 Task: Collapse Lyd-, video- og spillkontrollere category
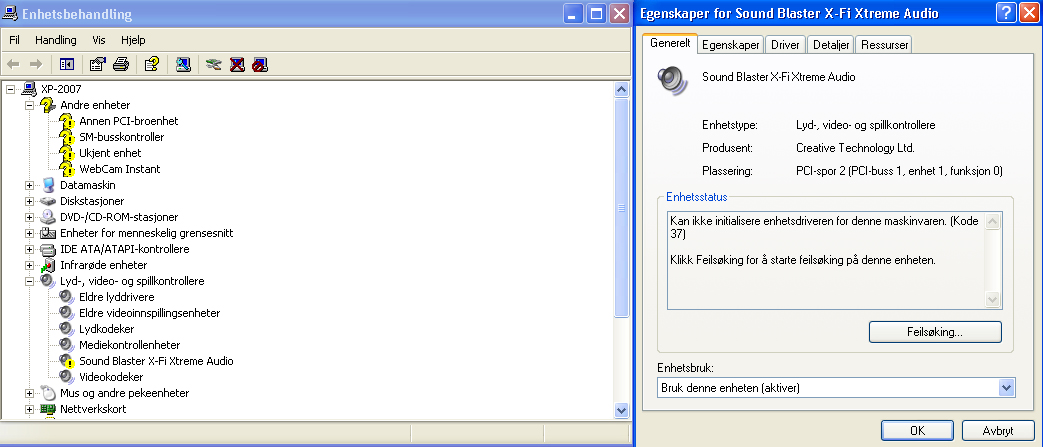29,281
